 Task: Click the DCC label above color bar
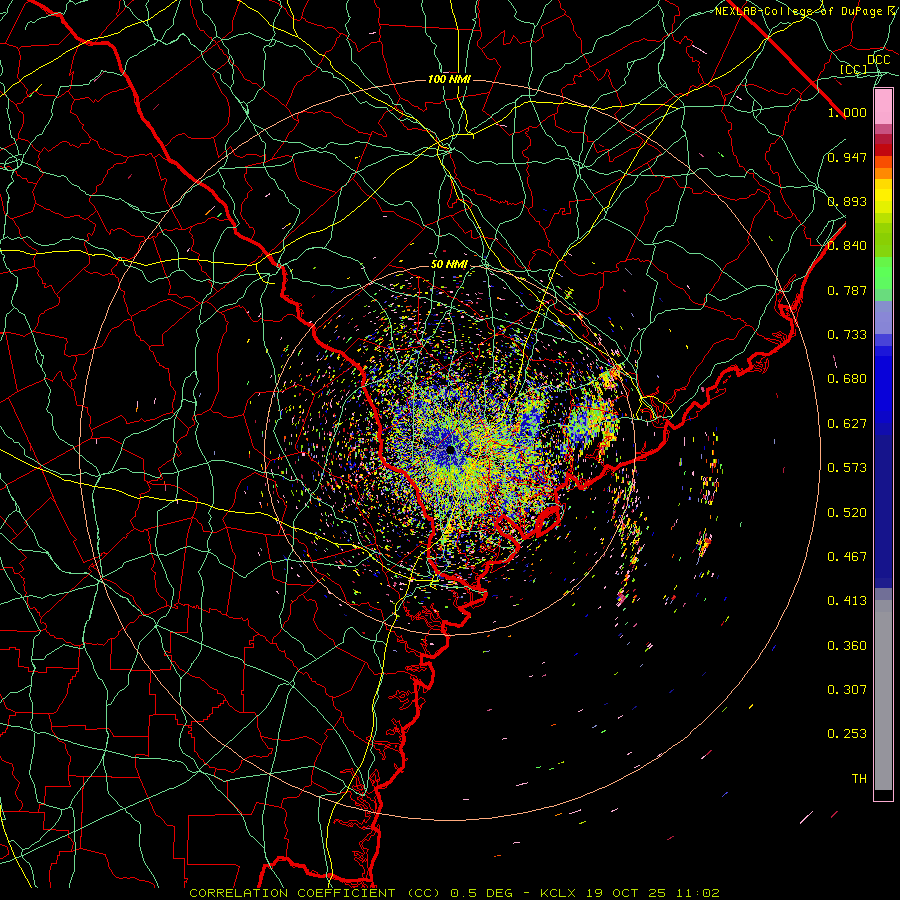tap(878, 60)
